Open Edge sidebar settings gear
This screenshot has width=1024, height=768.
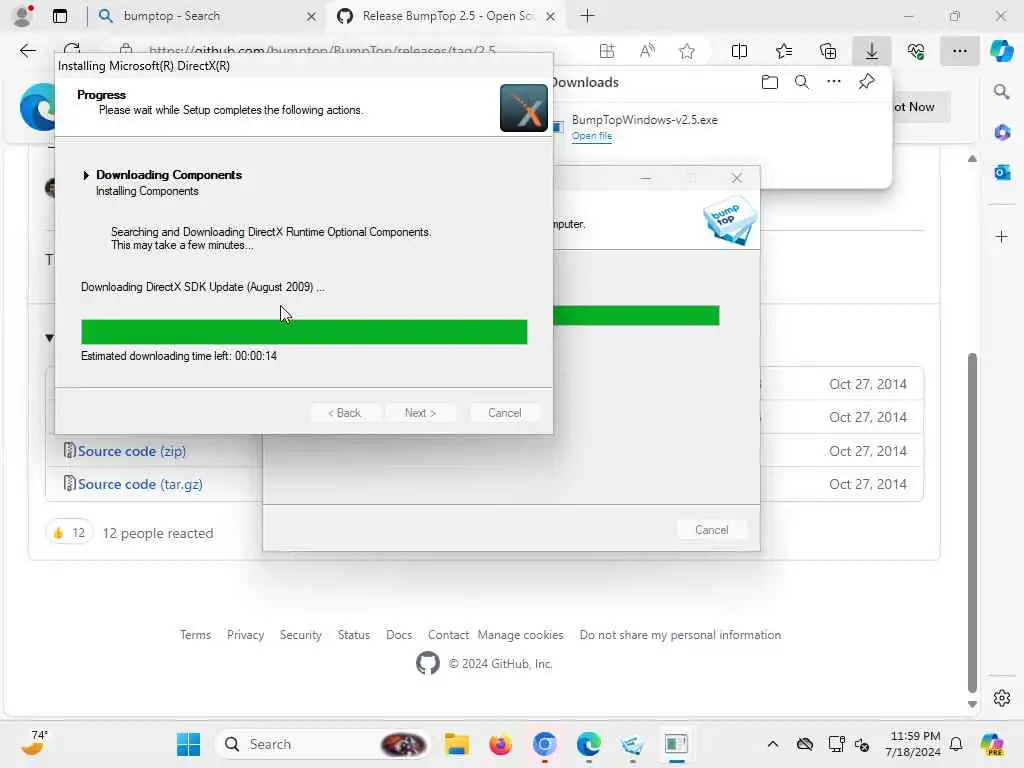pyautogui.click(x=1001, y=698)
